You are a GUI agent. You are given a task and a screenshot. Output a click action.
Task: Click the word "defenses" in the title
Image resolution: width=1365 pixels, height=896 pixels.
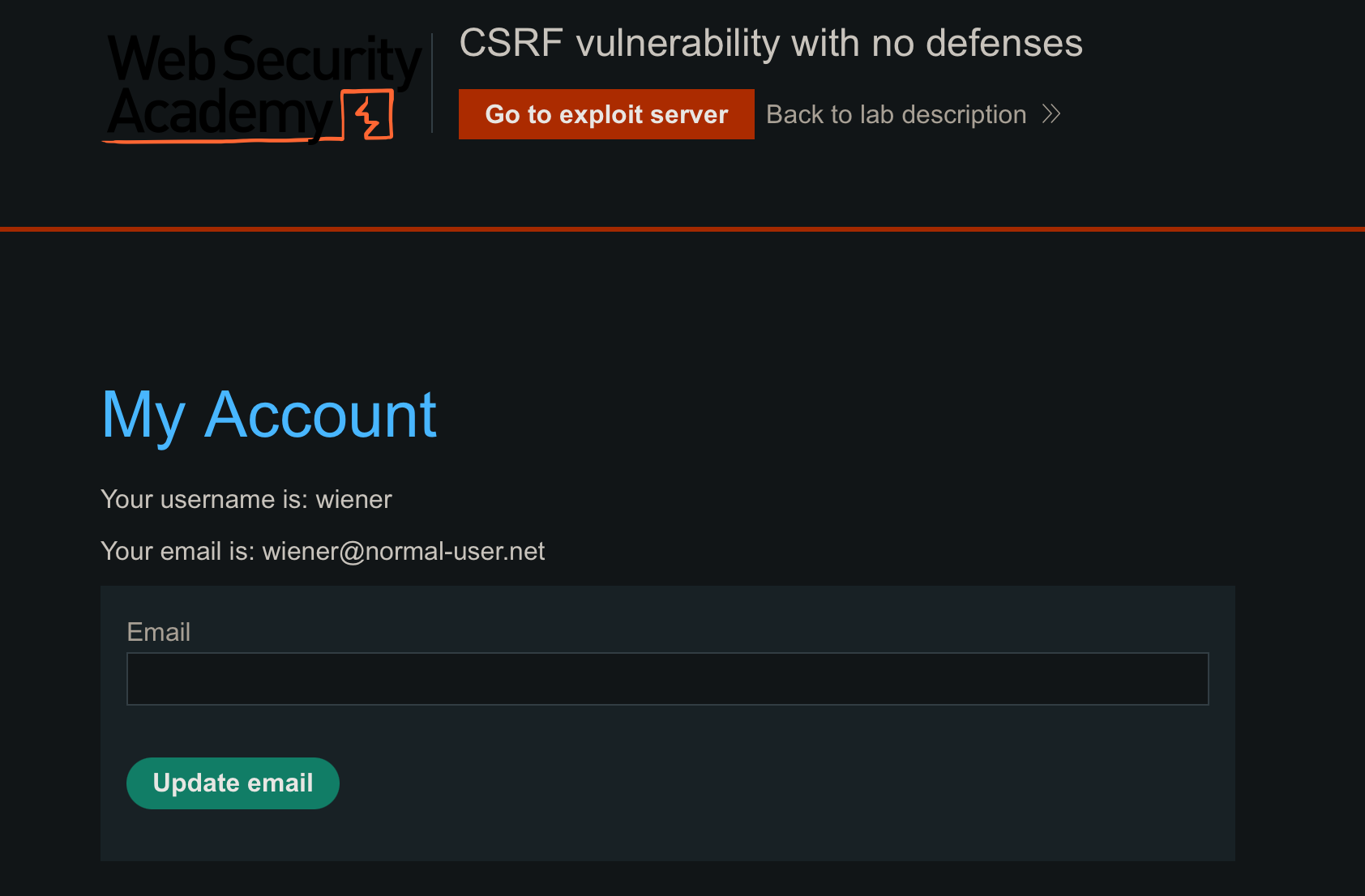1004,43
